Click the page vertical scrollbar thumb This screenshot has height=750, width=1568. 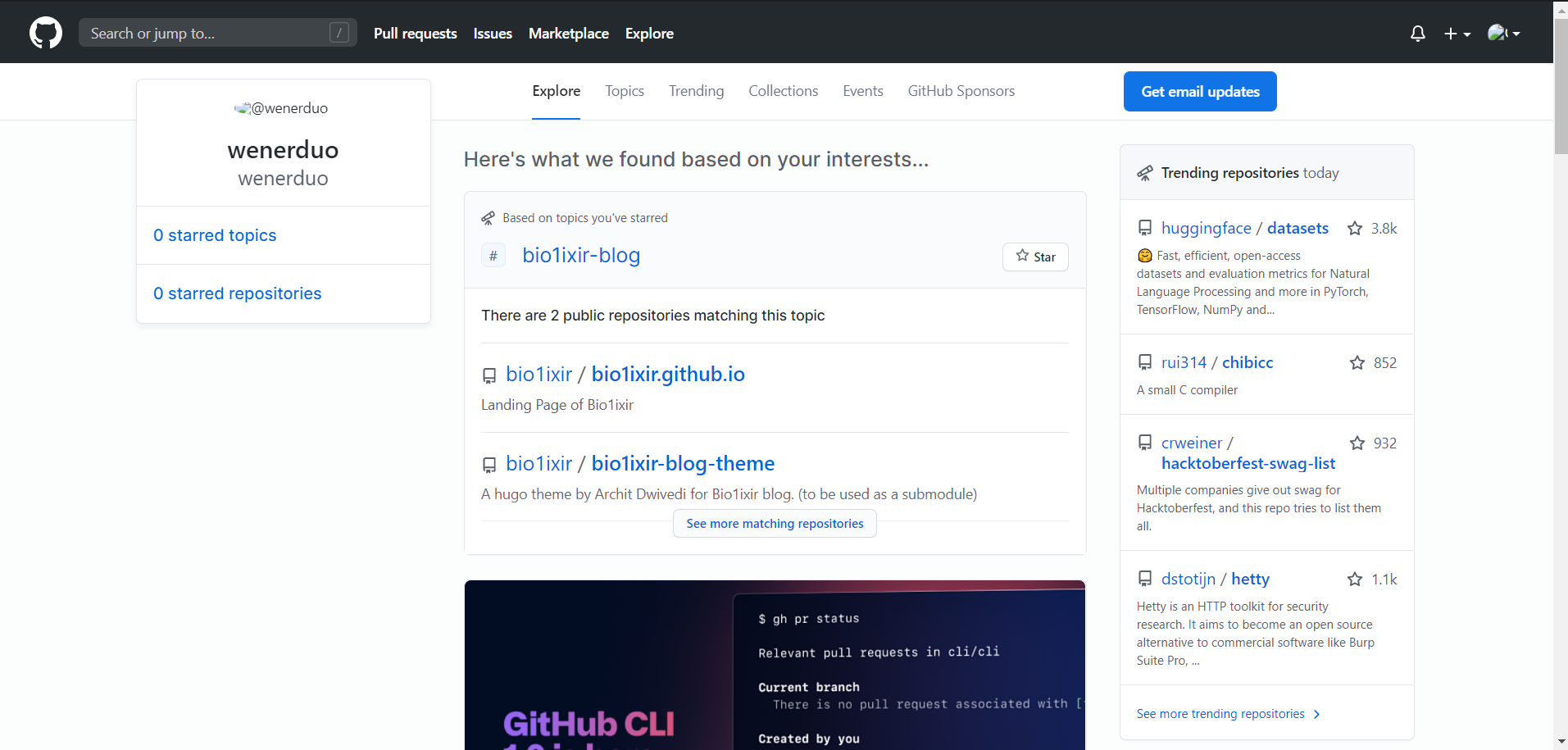pyautogui.click(x=1561, y=86)
